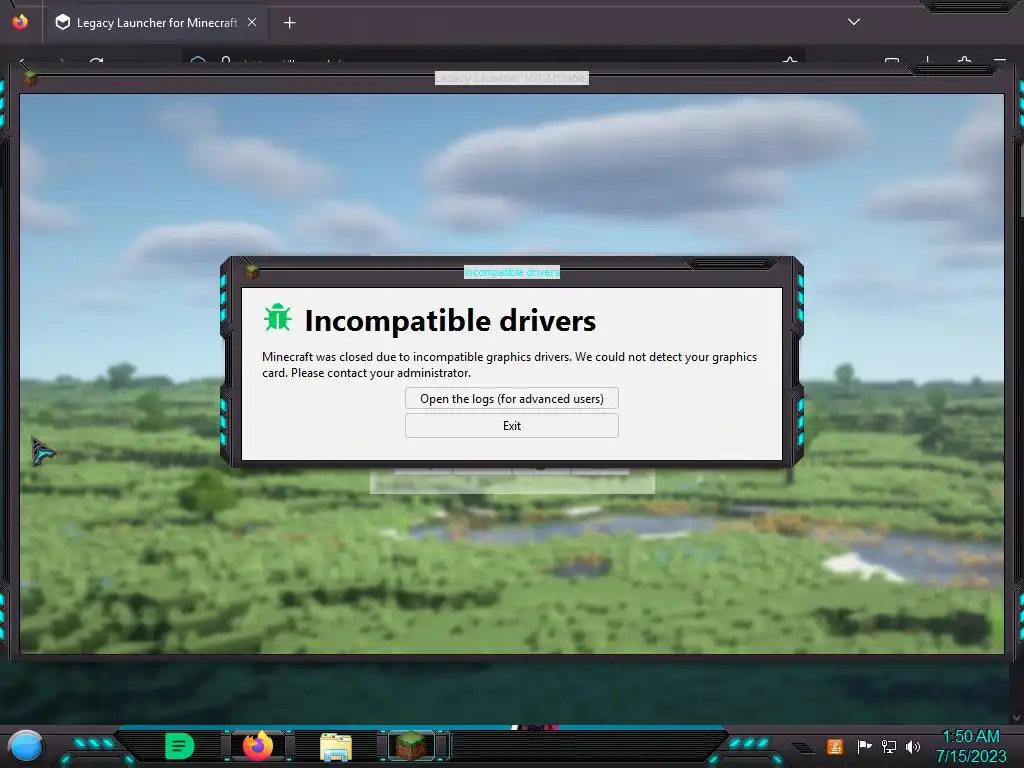Switch to Firefox in the taskbar
The height and width of the screenshot is (768, 1024).
[258, 746]
